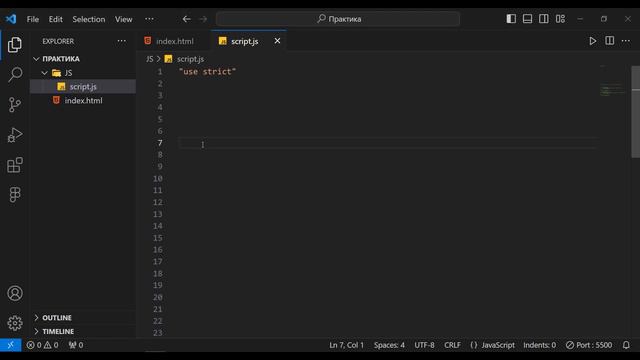Switch to the index.html tab
The height and width of the screenshot is (360, 640).
tap(174, 41)
